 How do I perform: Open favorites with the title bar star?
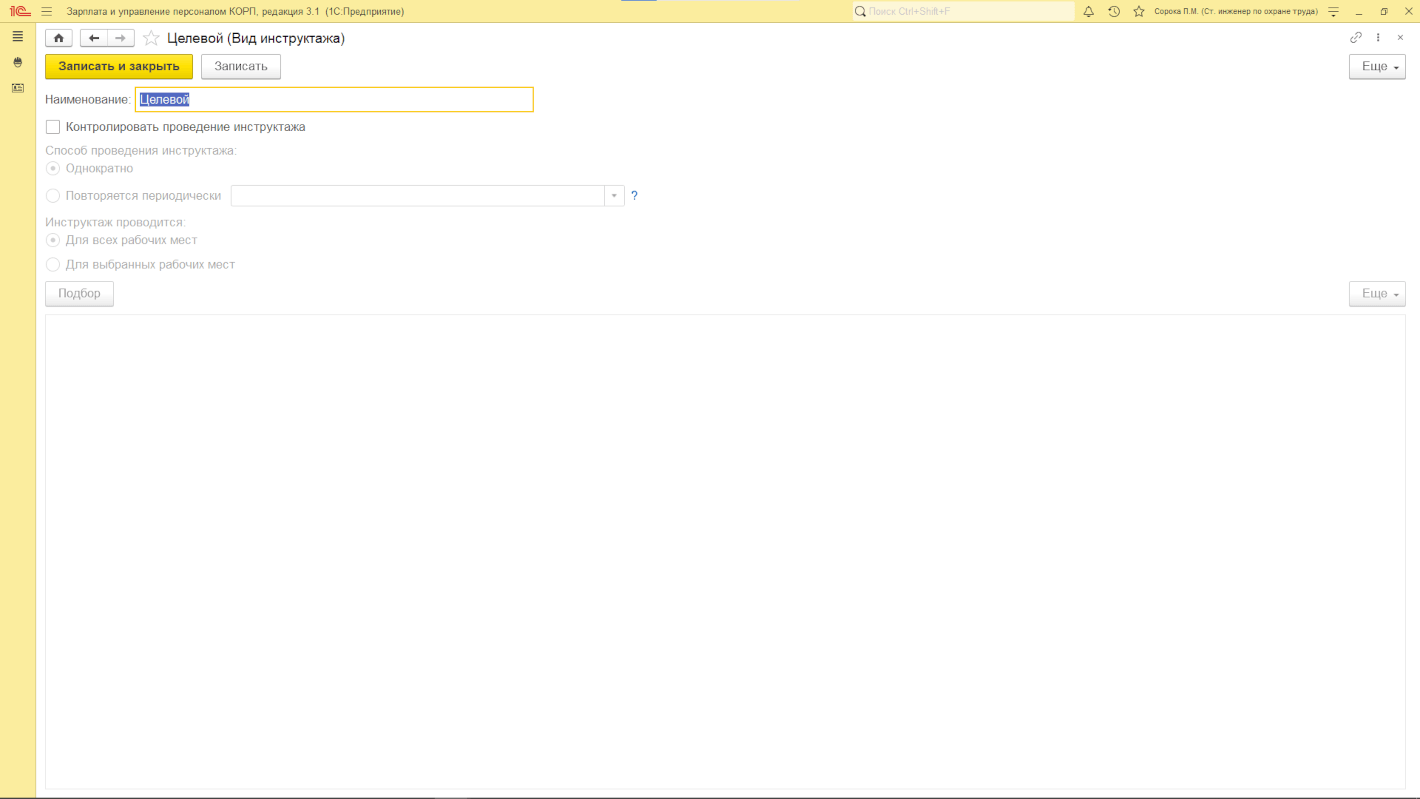tap(1139, 11)
